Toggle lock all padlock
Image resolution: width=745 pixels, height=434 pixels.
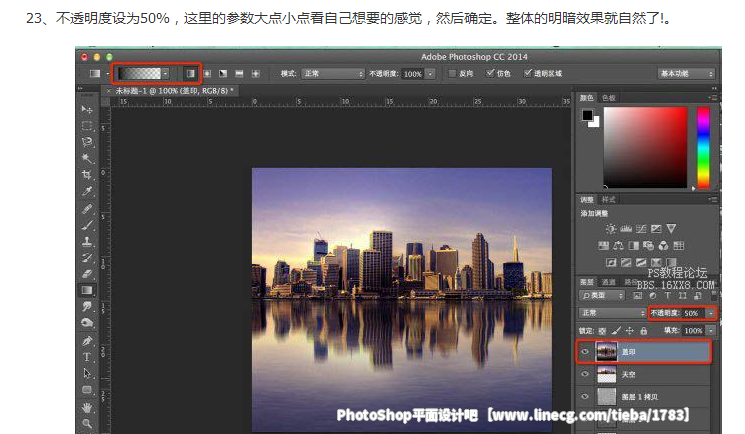click(643, 330)
